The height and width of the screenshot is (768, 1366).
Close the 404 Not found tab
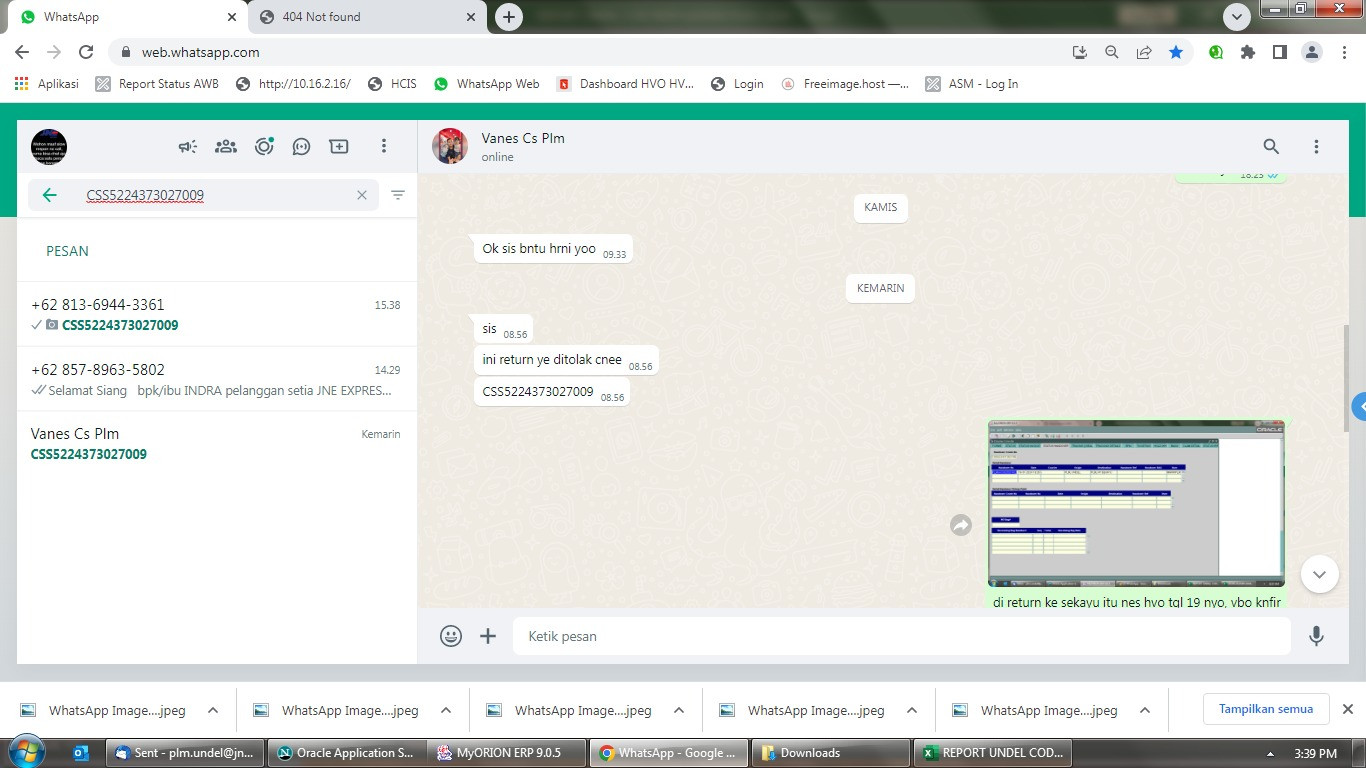coord(472,17)
